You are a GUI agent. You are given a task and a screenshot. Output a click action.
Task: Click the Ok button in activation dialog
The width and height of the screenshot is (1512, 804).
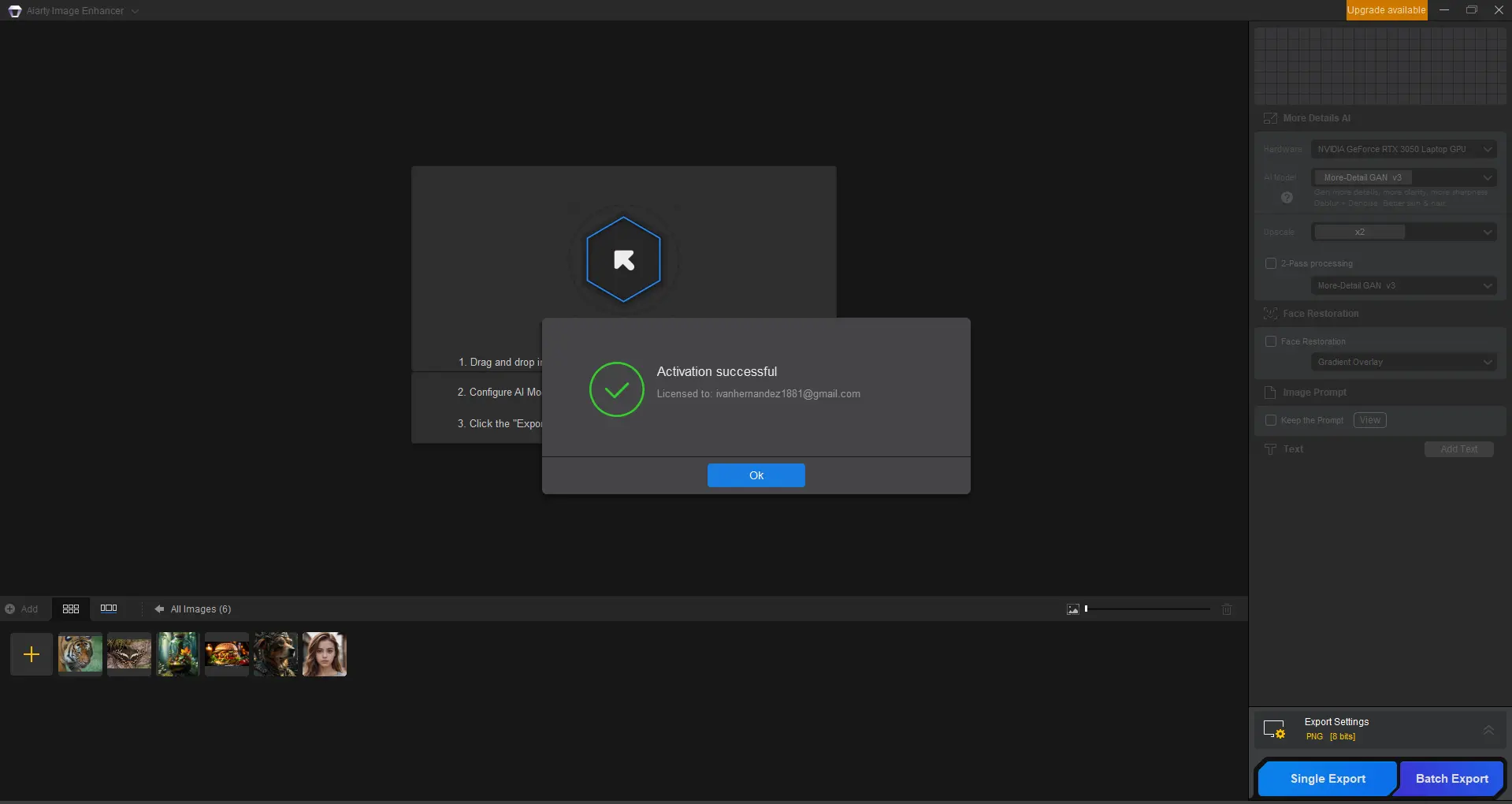pyautogui.click(x=756, y=475)
